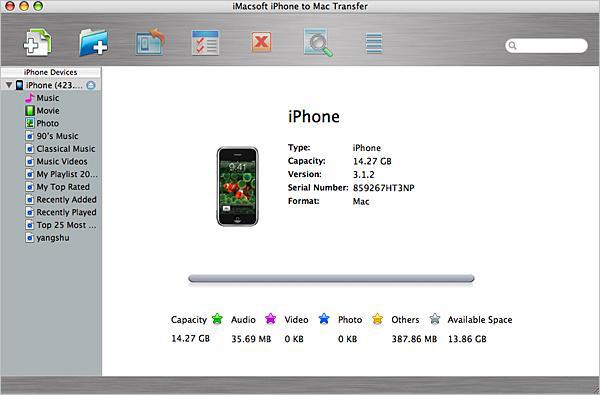Click the eject icon beside iPhone device
This screenshot has height=395, width=600.
[x=91, y=85]
